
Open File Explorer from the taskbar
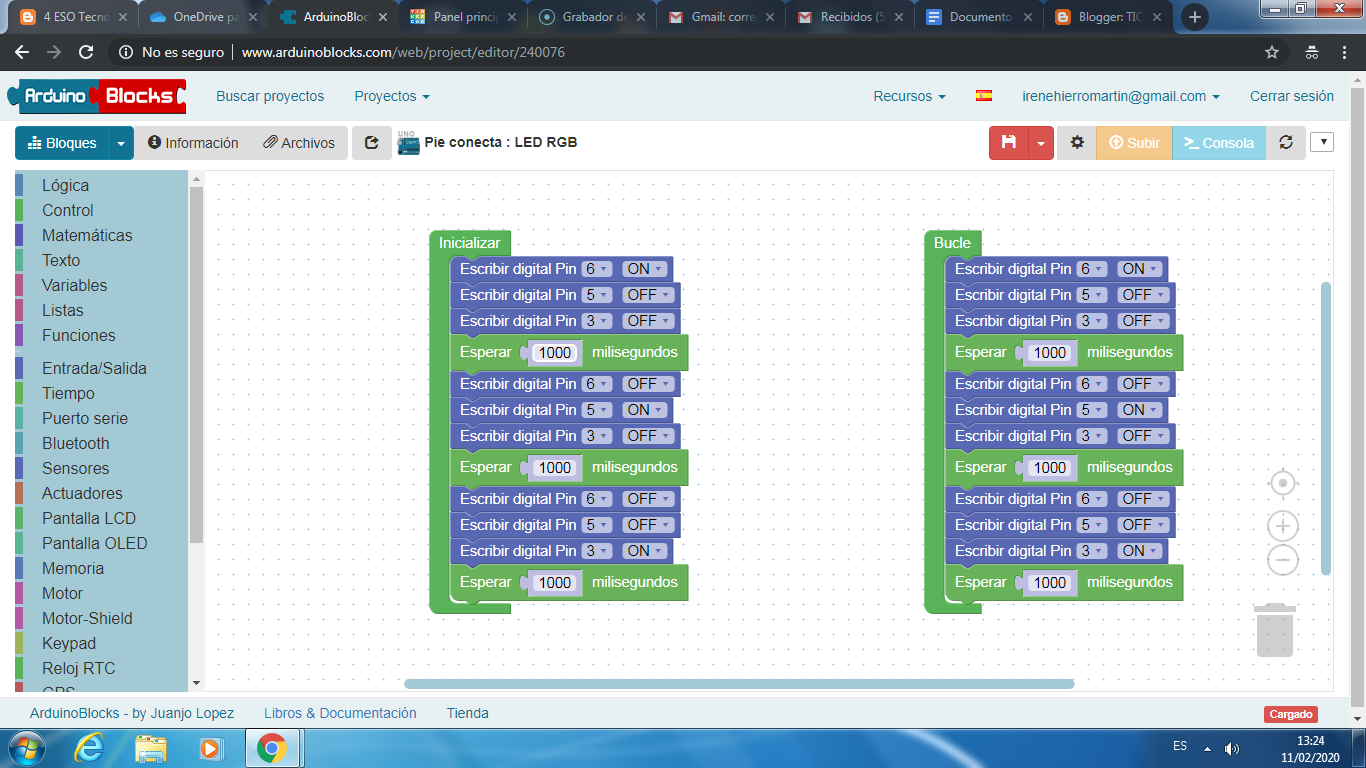click(151, 748)
